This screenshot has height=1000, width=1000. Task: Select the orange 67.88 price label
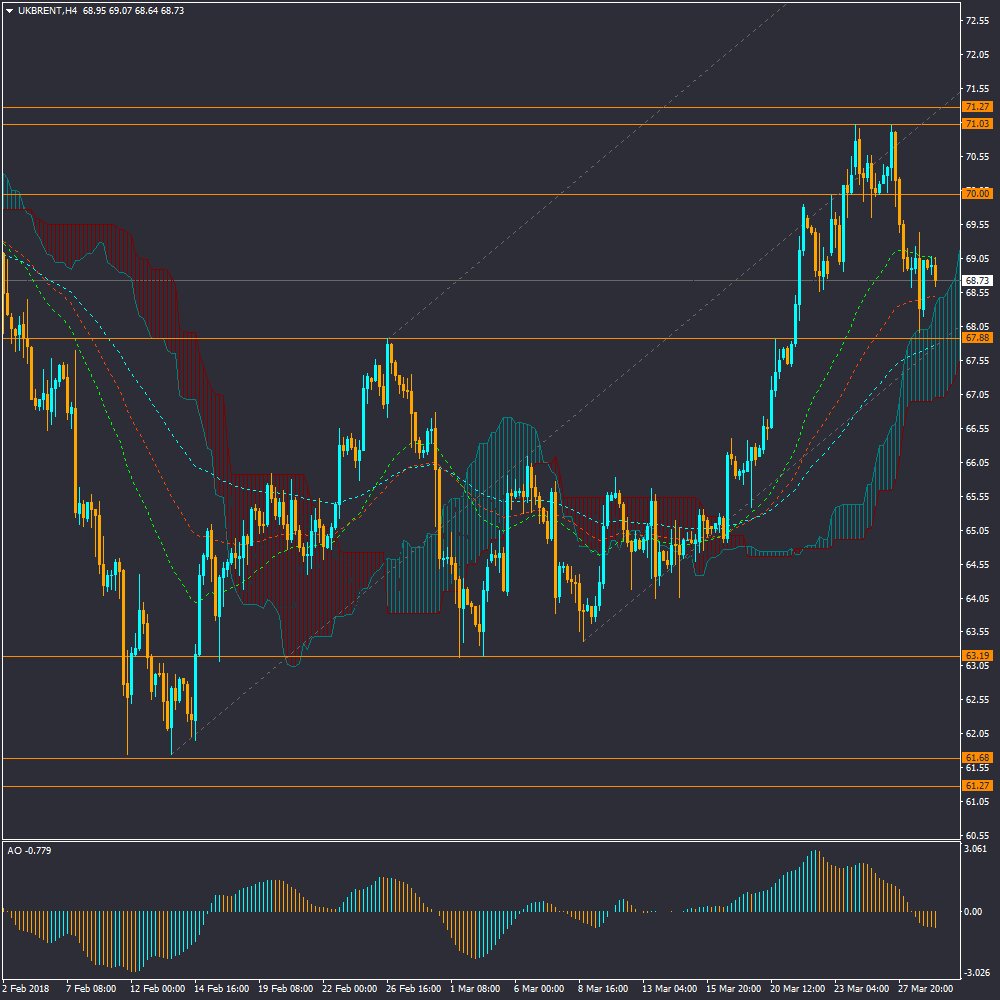click(x=977, y=338)
